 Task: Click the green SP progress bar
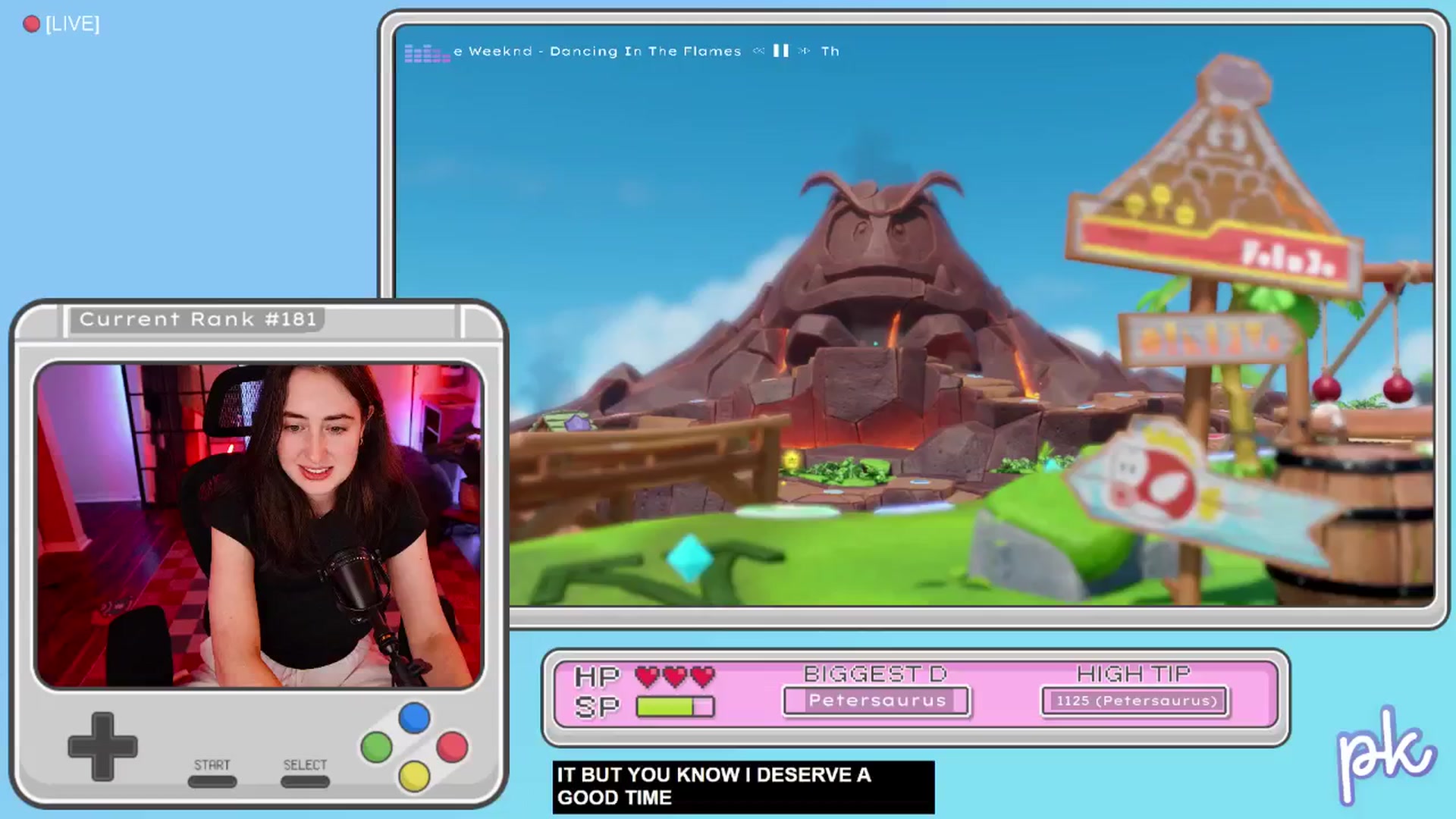[x=675, y=707]
